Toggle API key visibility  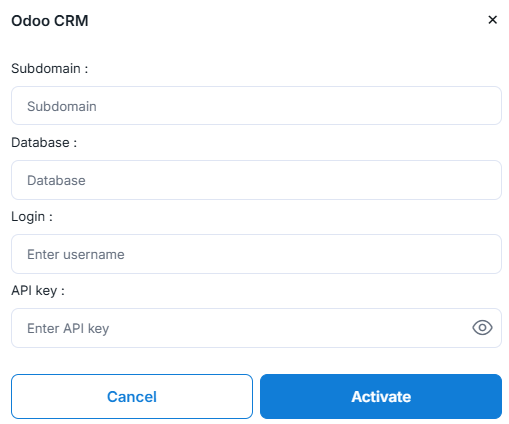point(482,328)
